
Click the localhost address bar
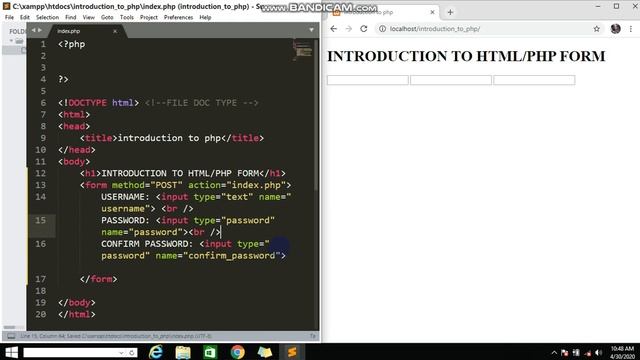[x=488, y=29]
